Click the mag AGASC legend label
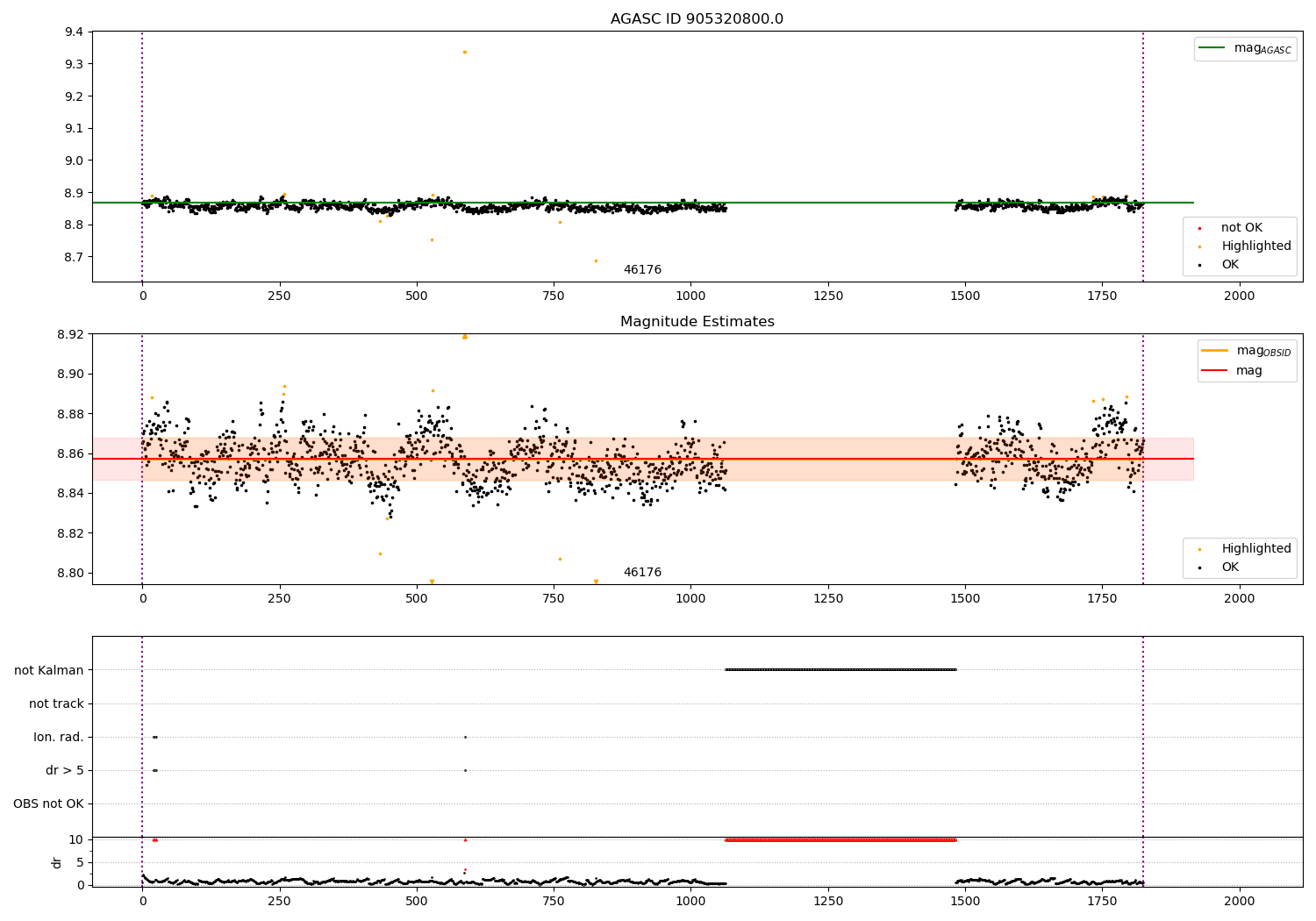Image resolution: width=1316 pixels, height=921 pixels. pos(1262,48)
